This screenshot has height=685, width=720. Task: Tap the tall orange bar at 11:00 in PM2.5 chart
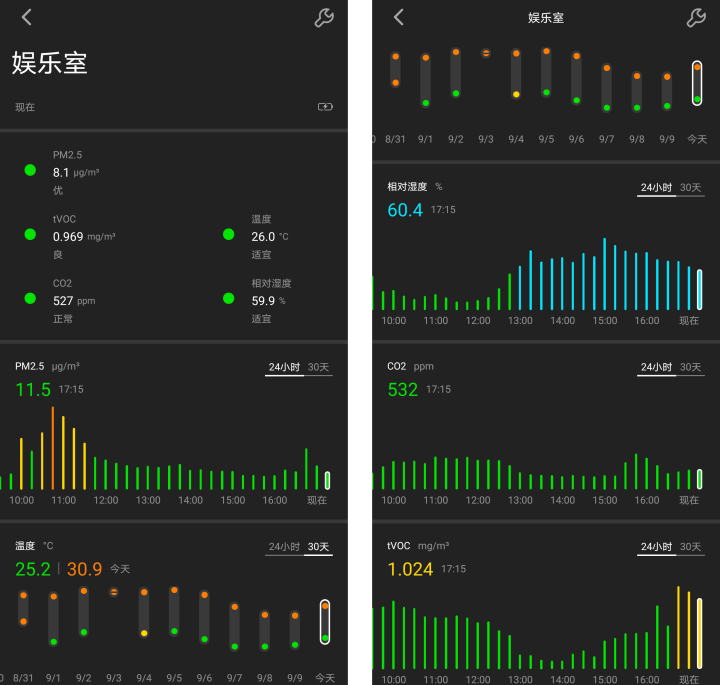(x=53, y=448)
